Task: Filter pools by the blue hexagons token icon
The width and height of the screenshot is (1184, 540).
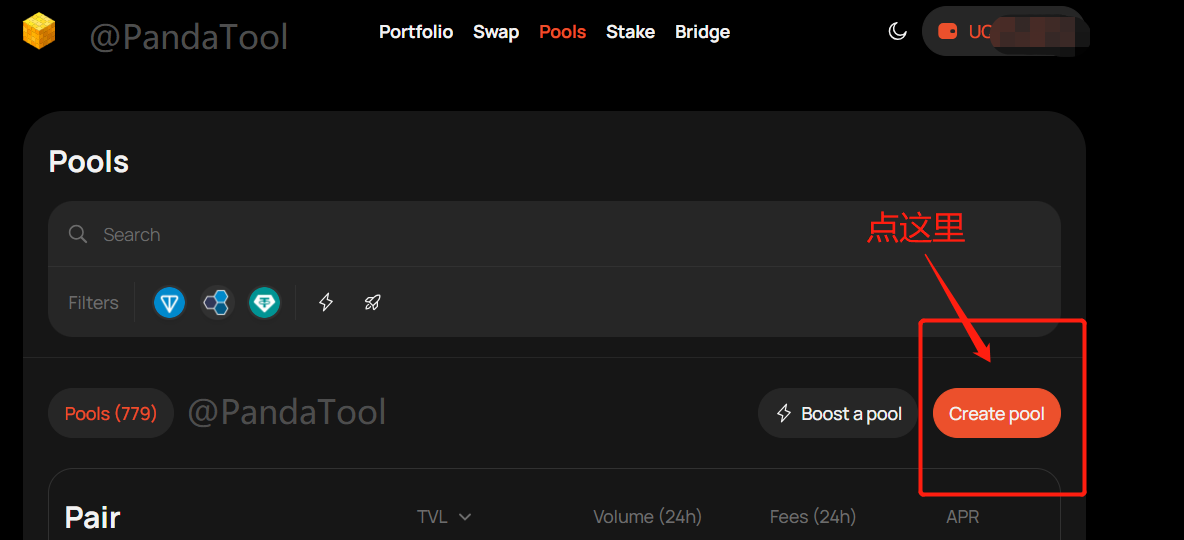Action: click(x=217, y=302)
